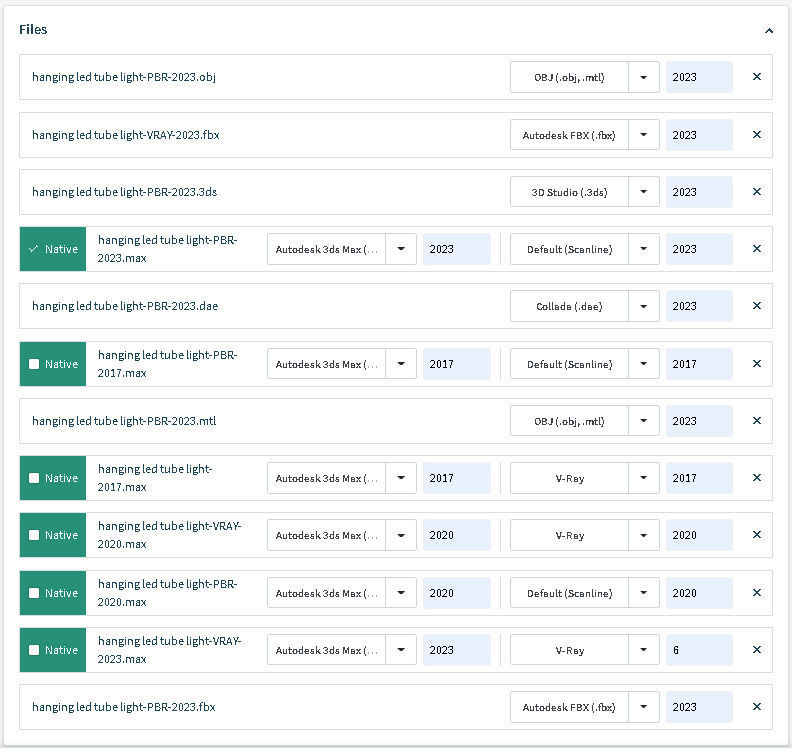Image resolution: width=792 pixels, height=751 pixels.
Task: Edit the version field for PBR-2023.dae
Action: click(698, 306)
